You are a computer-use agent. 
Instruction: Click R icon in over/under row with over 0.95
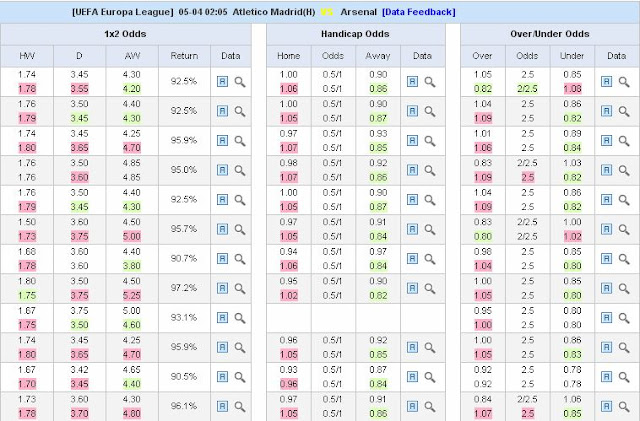point(607,318)
